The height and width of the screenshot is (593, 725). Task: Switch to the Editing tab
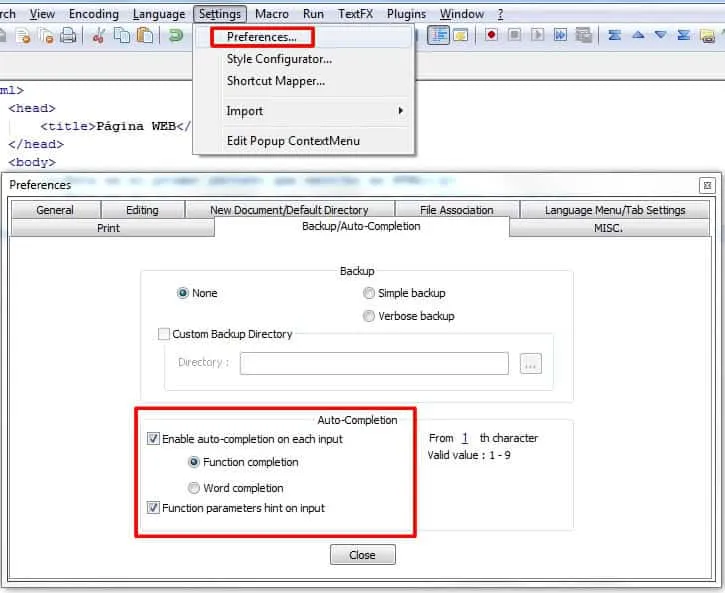pyautogui.click(x=142, y=210)
